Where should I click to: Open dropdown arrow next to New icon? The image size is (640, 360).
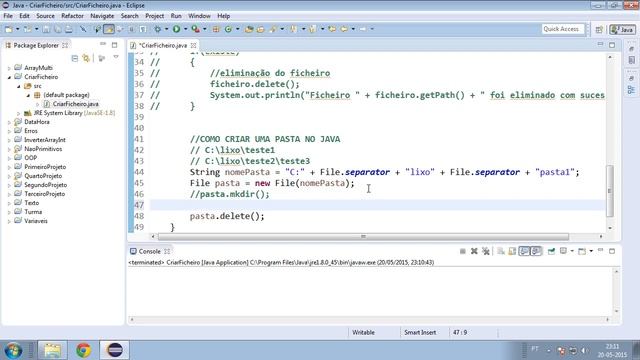click(x=18, y=29)
